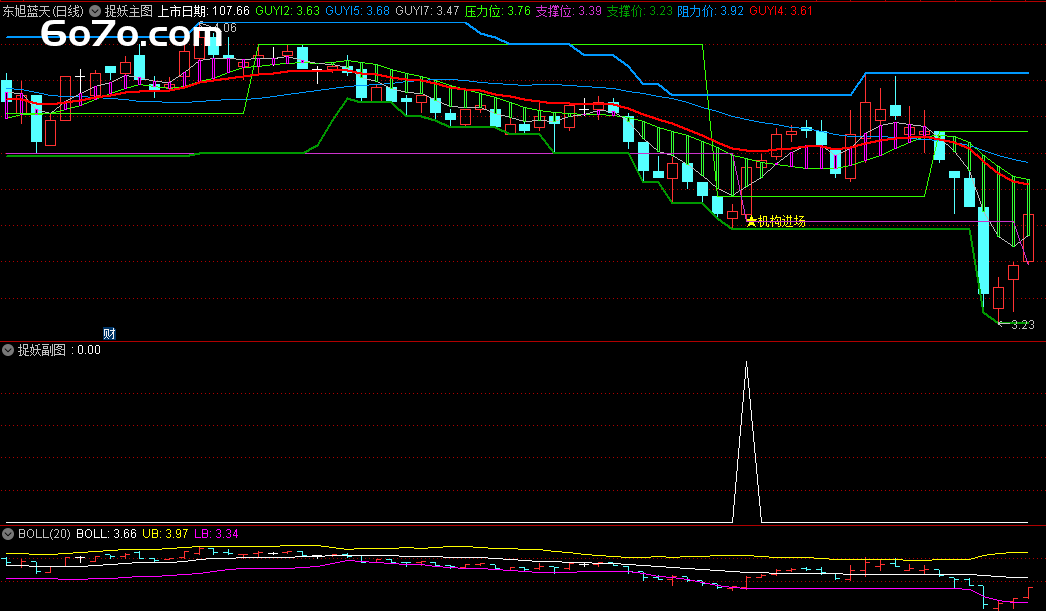Image resolution: width=1046 pixels, height=611 pixels.
Task: Select the 支撑价 3.23 label
Action: tap(640, 11)
